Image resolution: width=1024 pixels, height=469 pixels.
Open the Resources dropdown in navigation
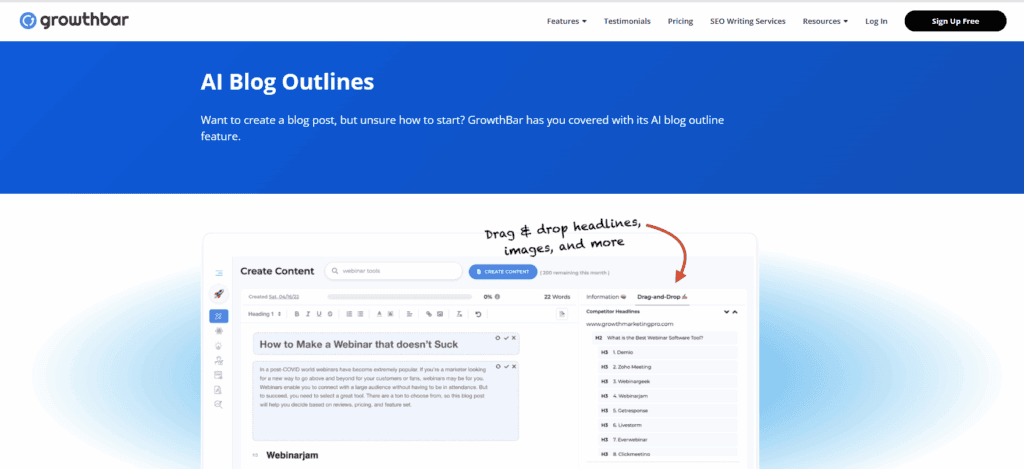(x=825, y=21)
